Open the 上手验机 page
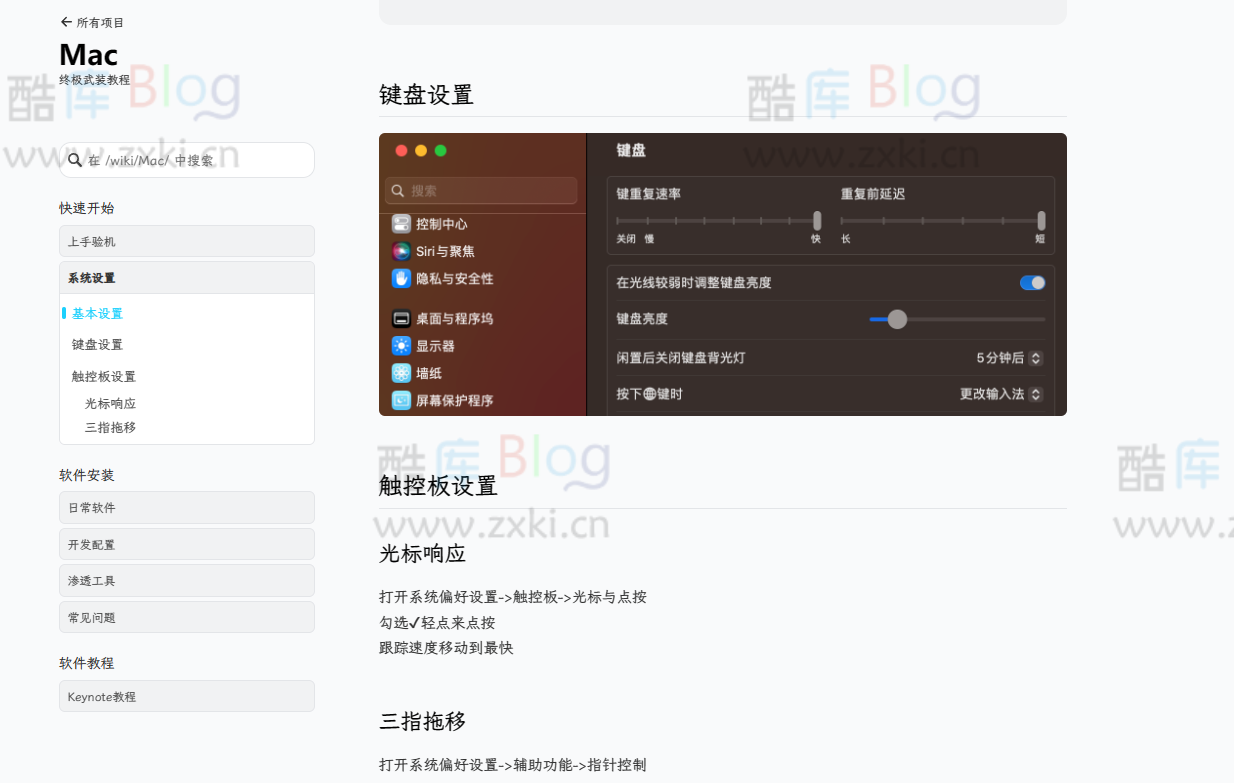Screen dimensions: 1234x783 pos(90,240)
